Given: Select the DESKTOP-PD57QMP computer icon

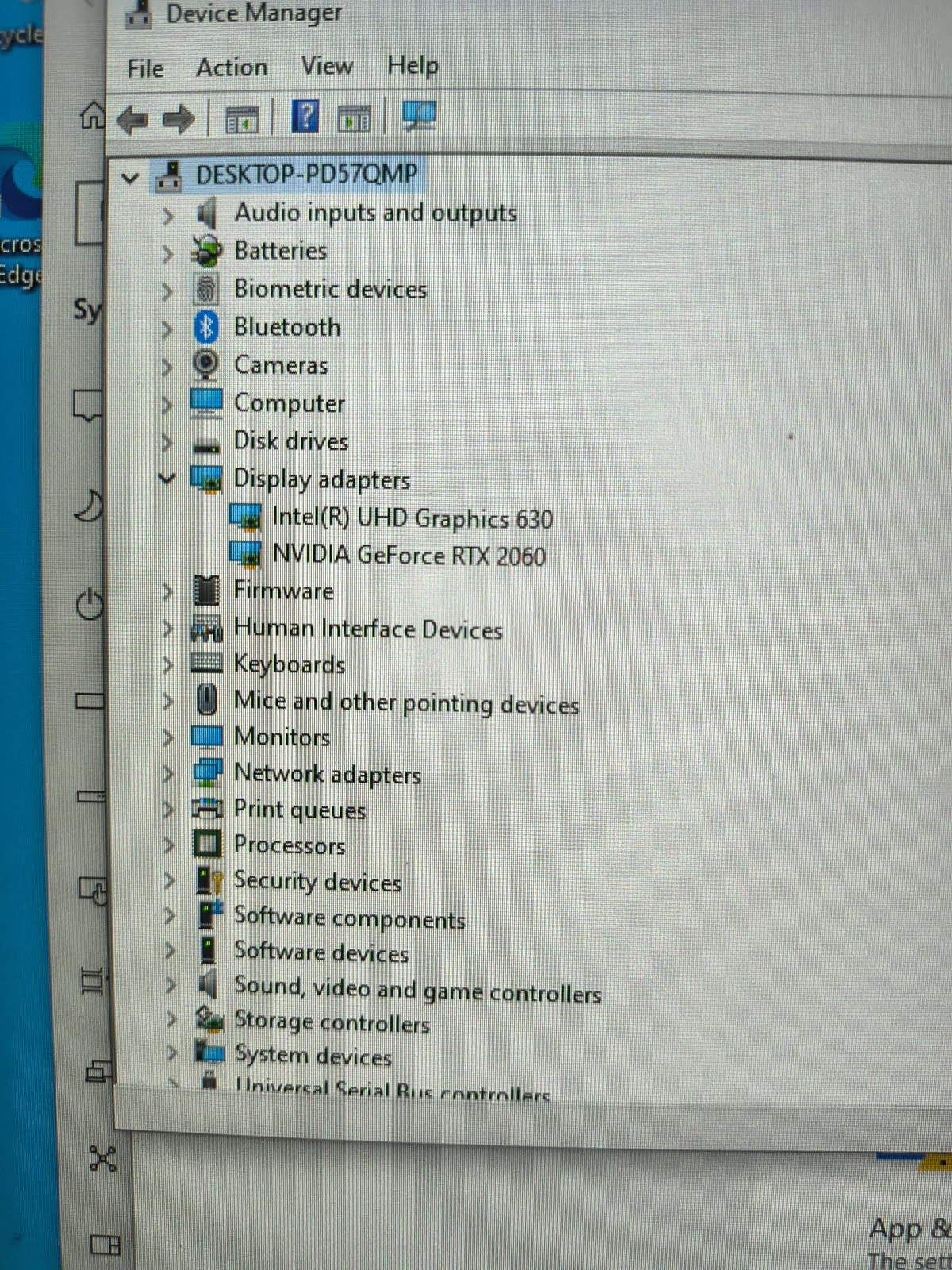Looking at the screenshot, I should pos(168,175).
